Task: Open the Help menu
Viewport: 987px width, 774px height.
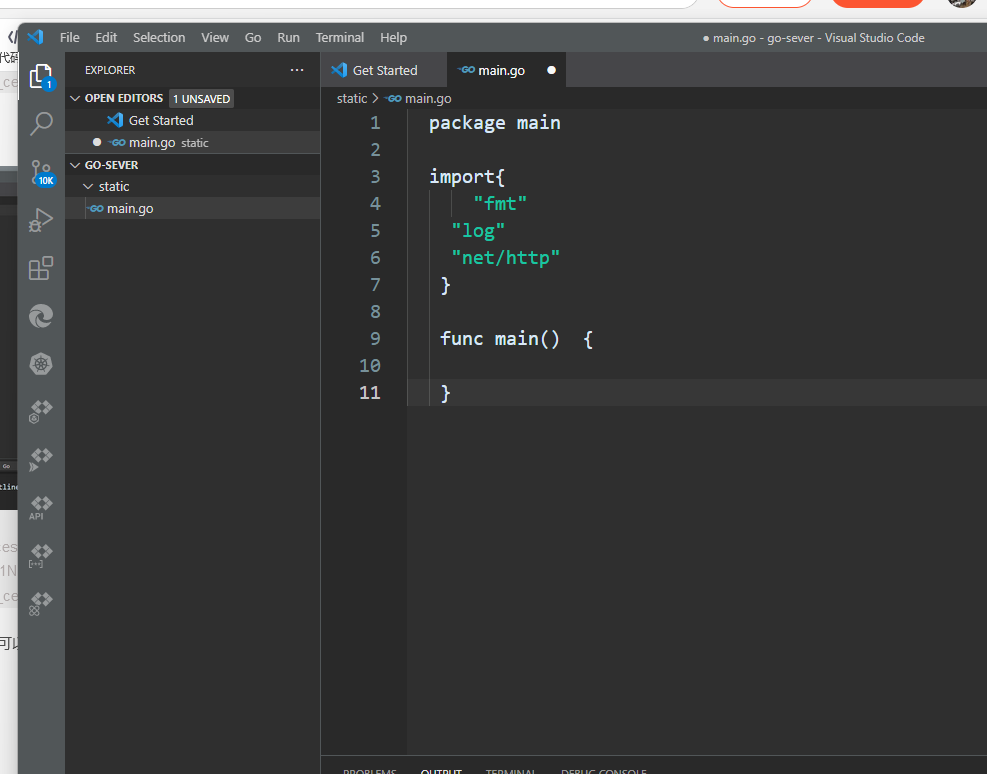Action: (x=393, y=37)
